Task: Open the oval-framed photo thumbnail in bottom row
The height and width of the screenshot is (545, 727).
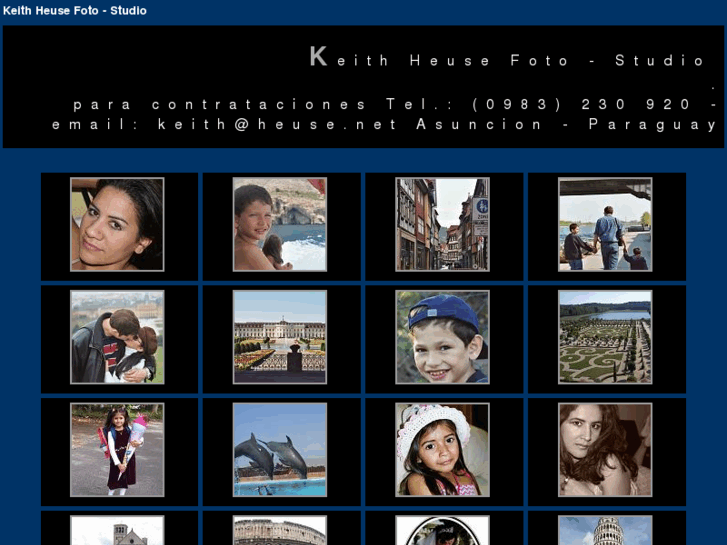Action: point(442,530)
